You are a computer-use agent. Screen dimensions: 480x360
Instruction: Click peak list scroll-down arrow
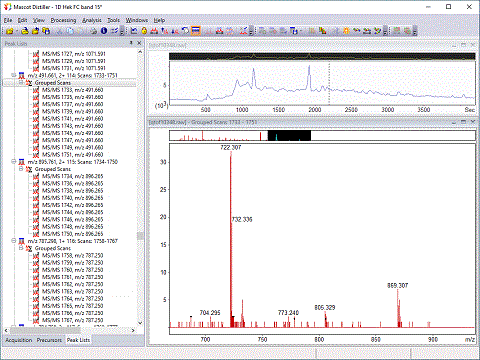click(x=140, y=323)
